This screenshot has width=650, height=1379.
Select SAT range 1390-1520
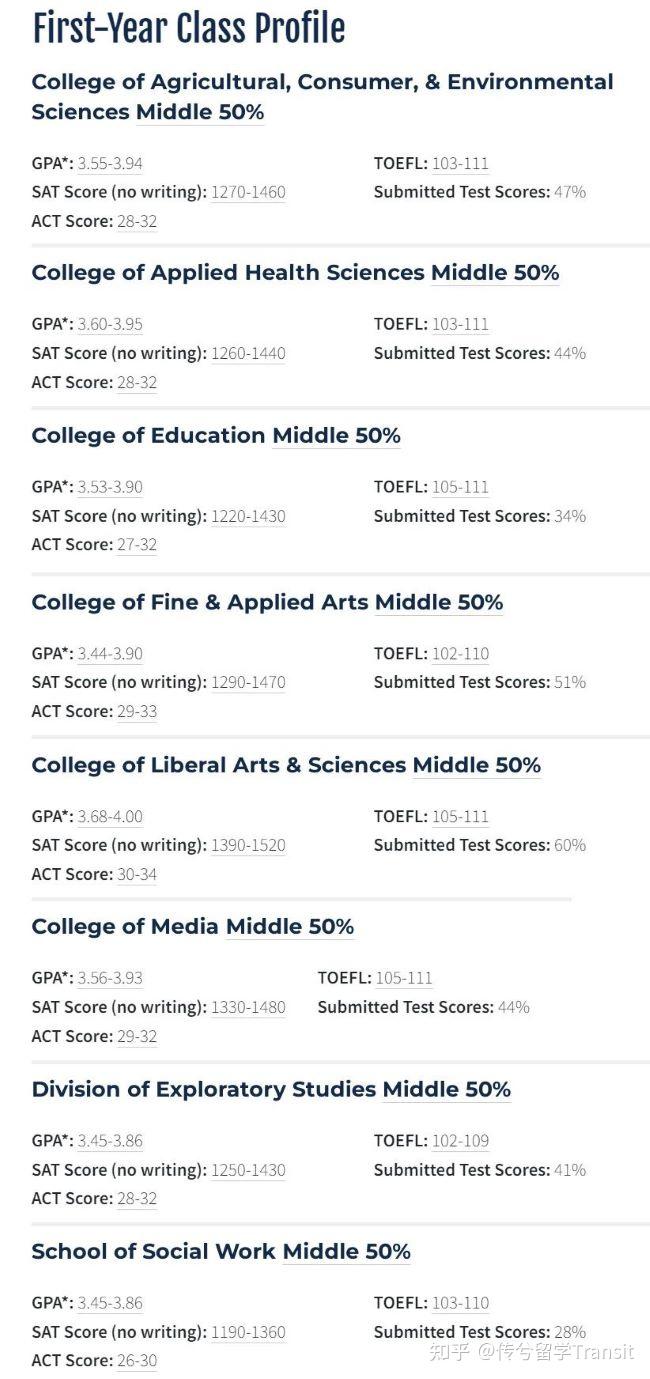[248, 845]
